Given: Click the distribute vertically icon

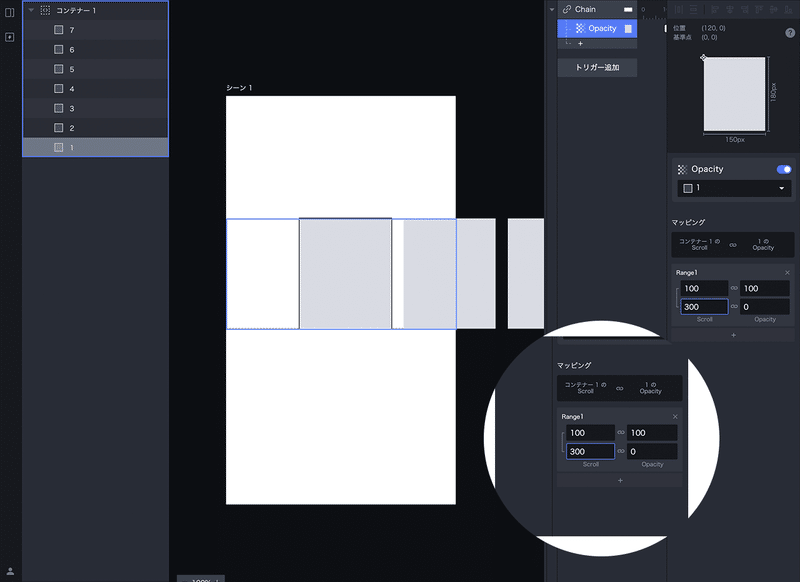Looking at the screenshot, I should (693, 9).
